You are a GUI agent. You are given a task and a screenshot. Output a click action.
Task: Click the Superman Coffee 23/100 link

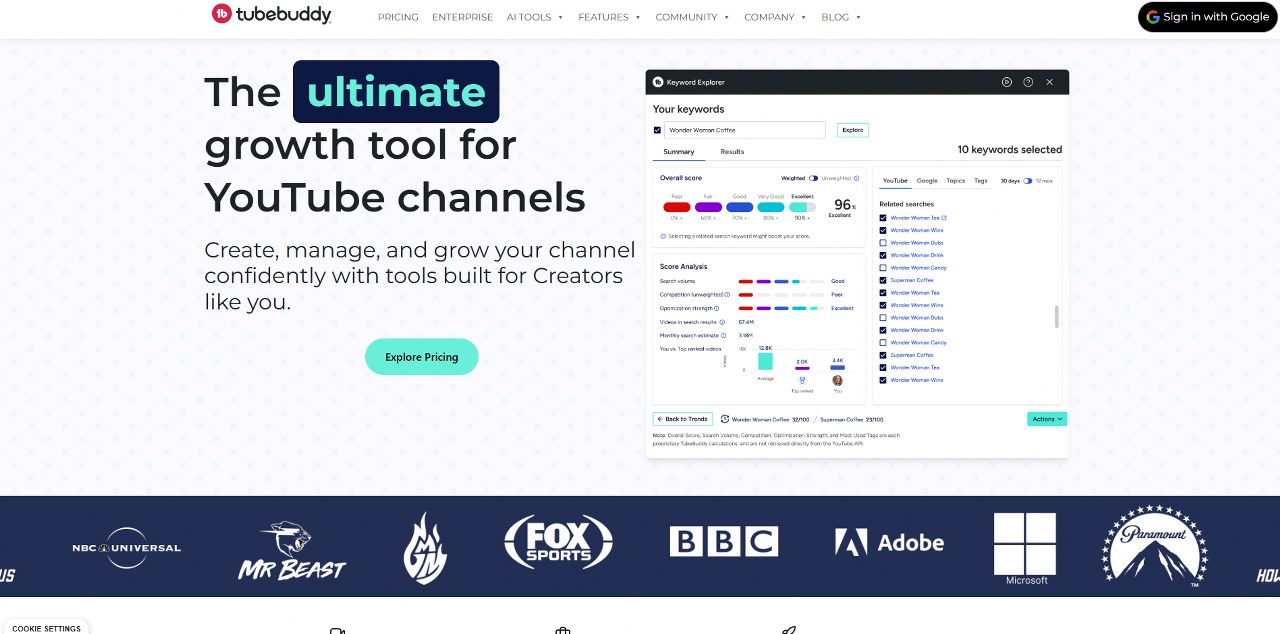tap(852, 420)
